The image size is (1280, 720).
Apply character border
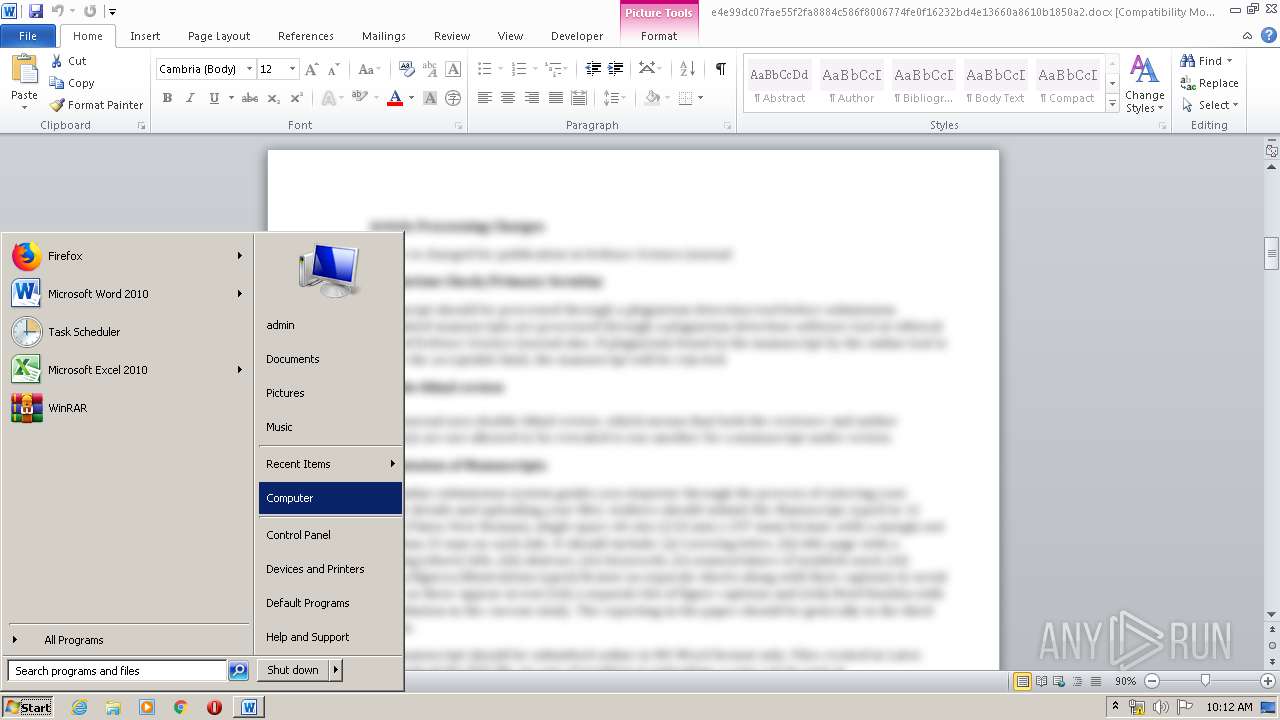pos(453,69)
